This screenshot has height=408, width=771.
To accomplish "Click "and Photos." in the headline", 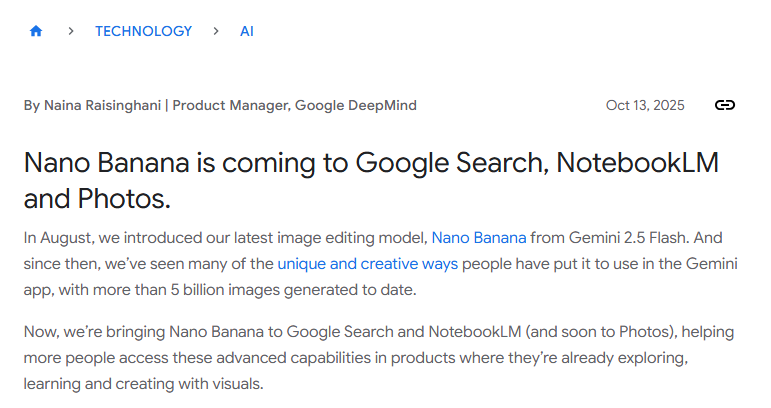I will point(97,199).
